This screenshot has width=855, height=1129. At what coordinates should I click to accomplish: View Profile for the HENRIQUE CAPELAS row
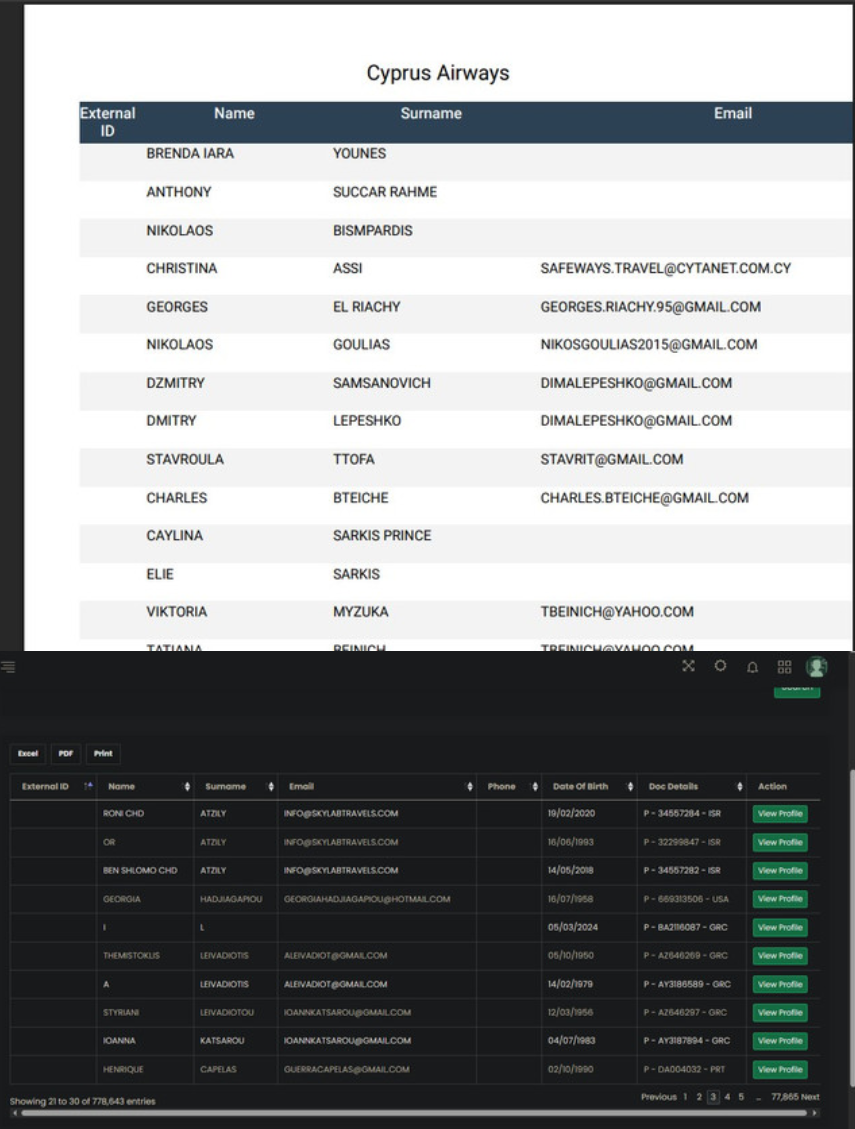[x=780, y=1069]
